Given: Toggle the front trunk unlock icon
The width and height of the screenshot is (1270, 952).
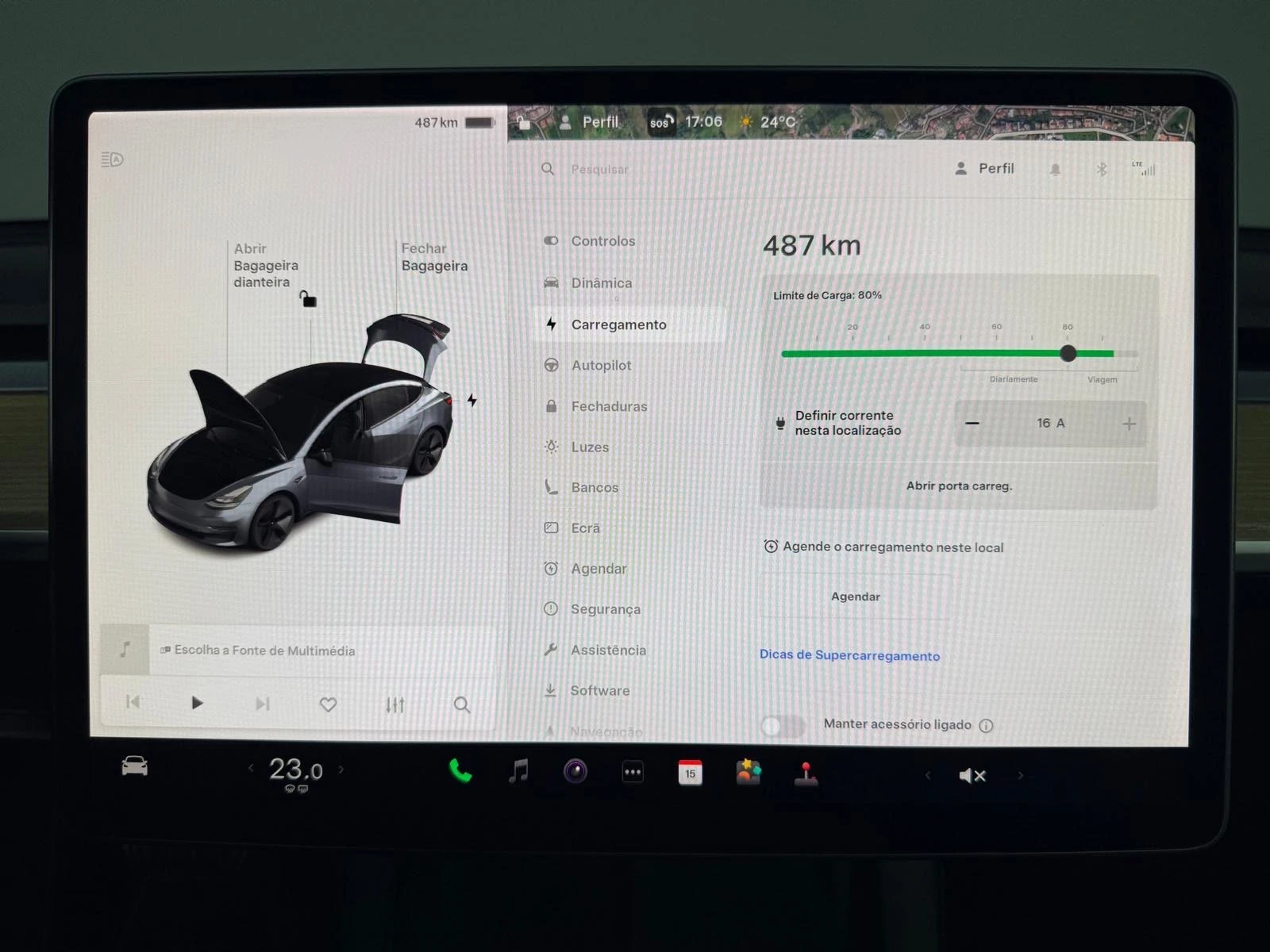Looking at the screenshot, I should coord(308,299).
